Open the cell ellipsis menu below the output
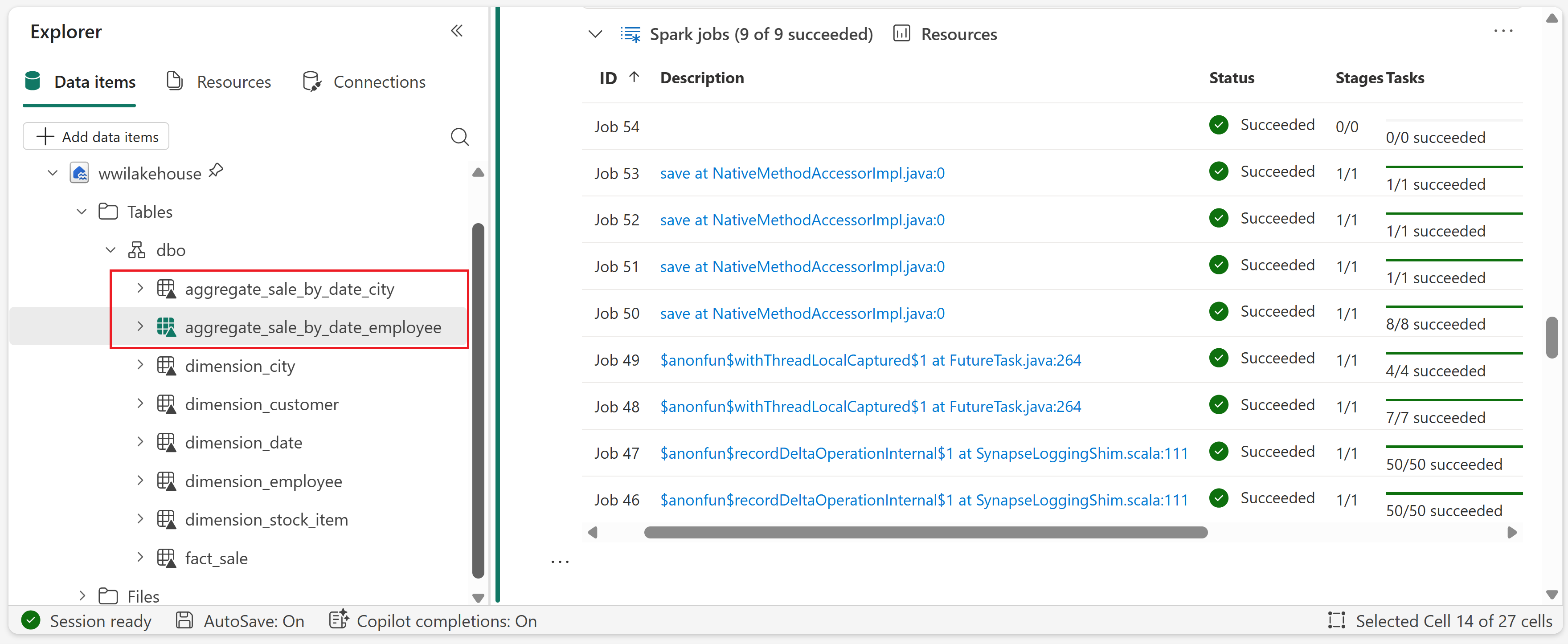 (559, 562)
